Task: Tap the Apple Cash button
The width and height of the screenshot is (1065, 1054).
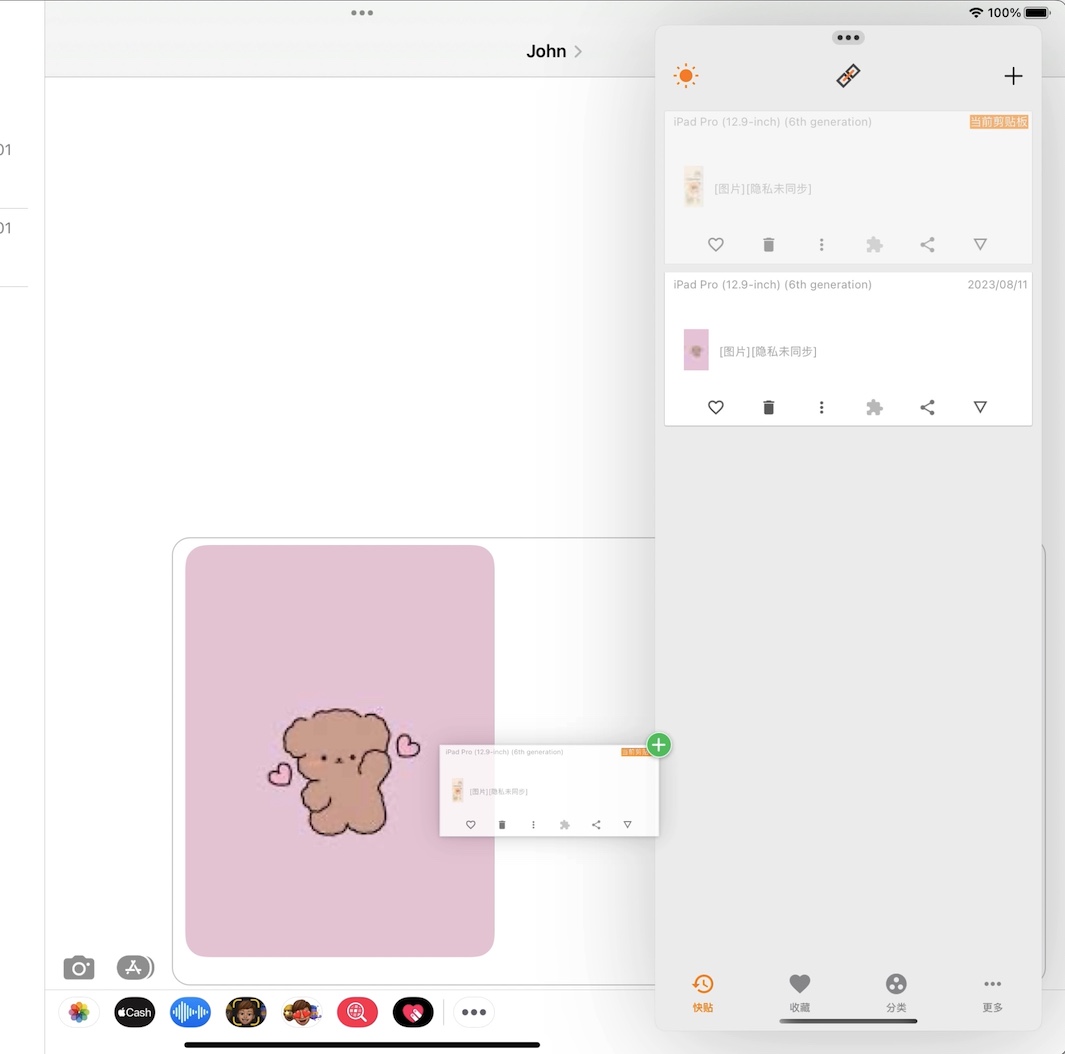Action: [135, 1013]
